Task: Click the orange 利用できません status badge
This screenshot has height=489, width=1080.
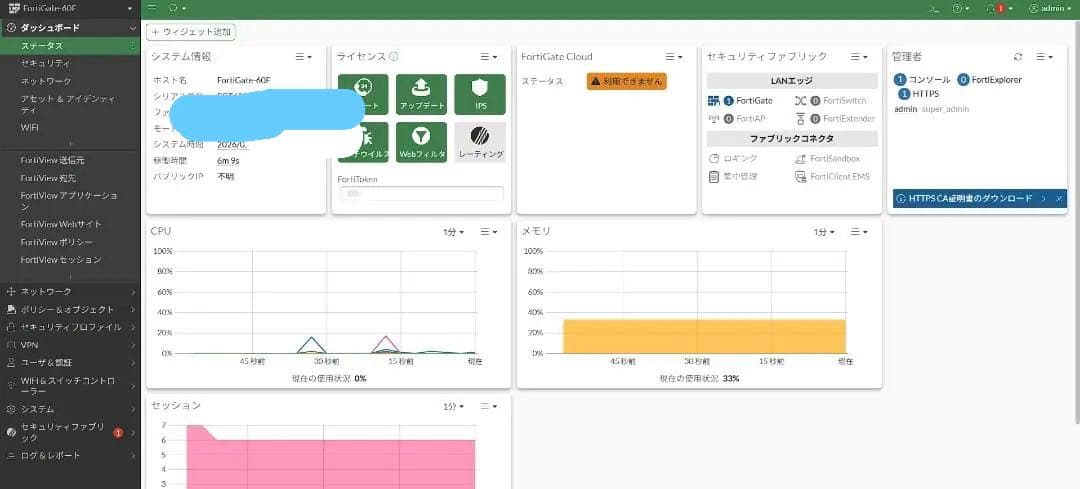Action: [x=626, y=81]
